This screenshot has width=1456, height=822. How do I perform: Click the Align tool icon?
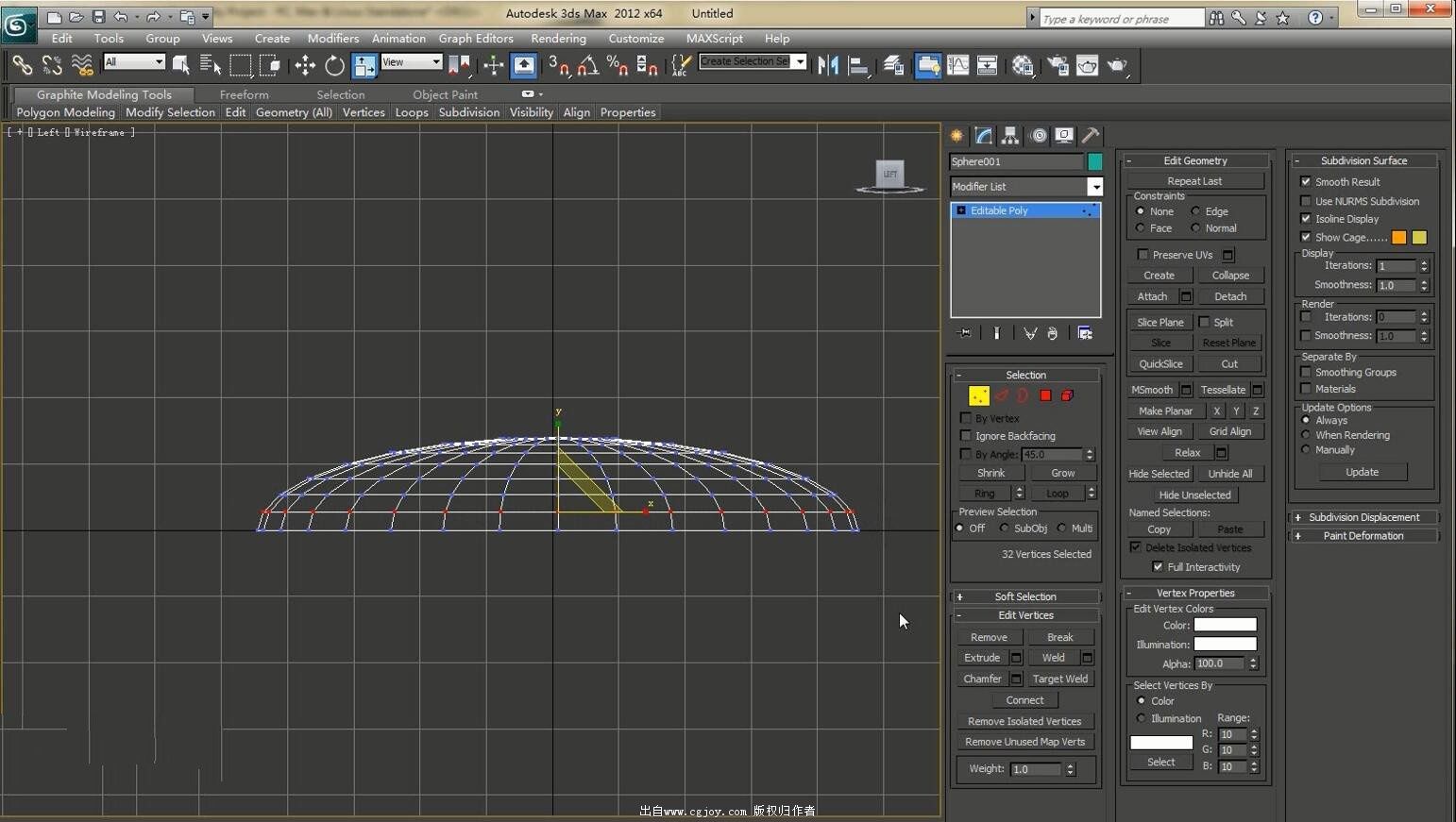858,65
